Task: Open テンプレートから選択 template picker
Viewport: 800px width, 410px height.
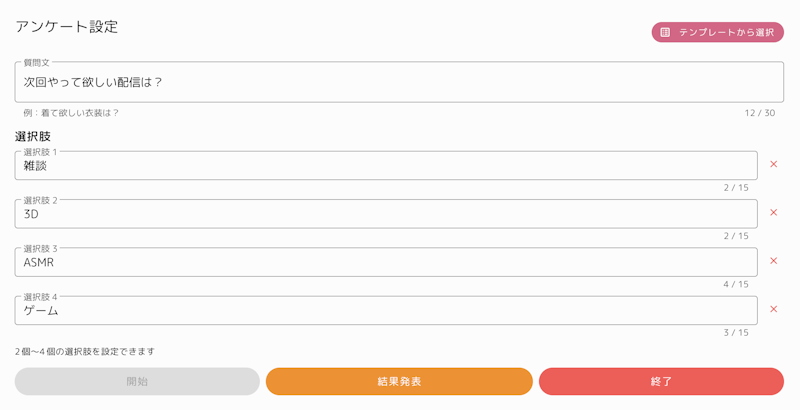Action: click(x=717, y=32)
